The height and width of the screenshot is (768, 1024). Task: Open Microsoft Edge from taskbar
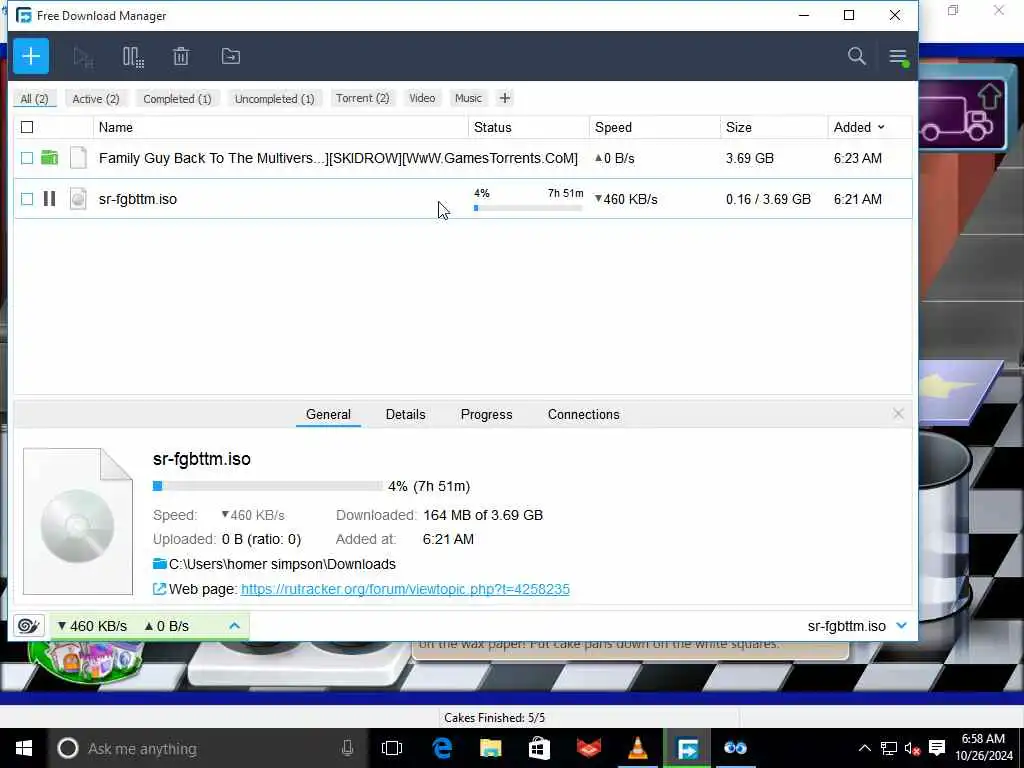(x=442, y=748)
